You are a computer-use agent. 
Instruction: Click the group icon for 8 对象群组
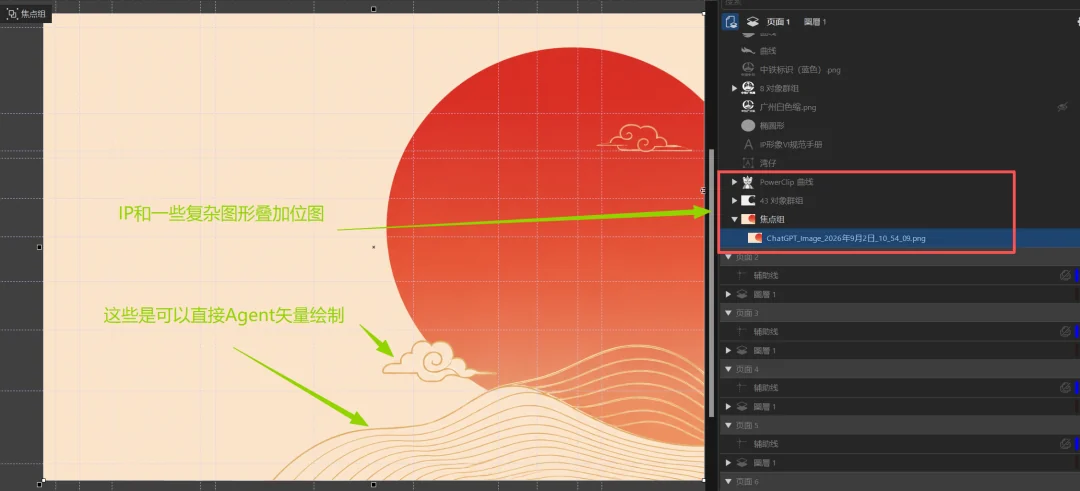(748, 88)
